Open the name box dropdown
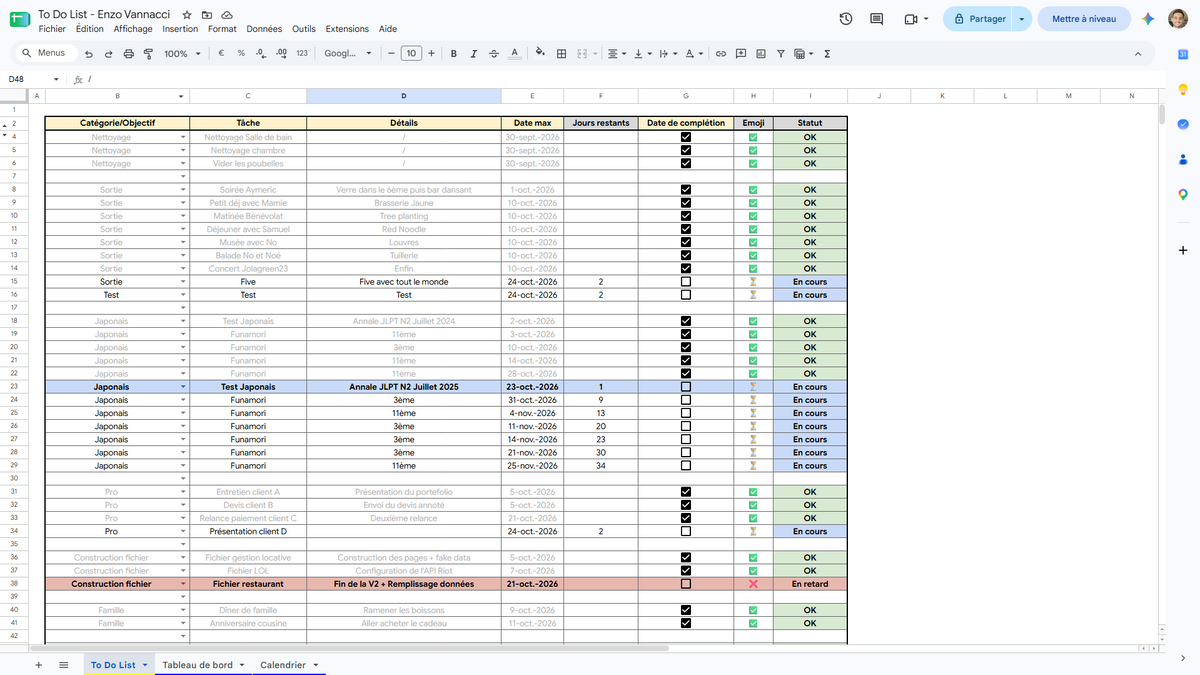The image size is (1200, 675). click(x=56, y=79)
